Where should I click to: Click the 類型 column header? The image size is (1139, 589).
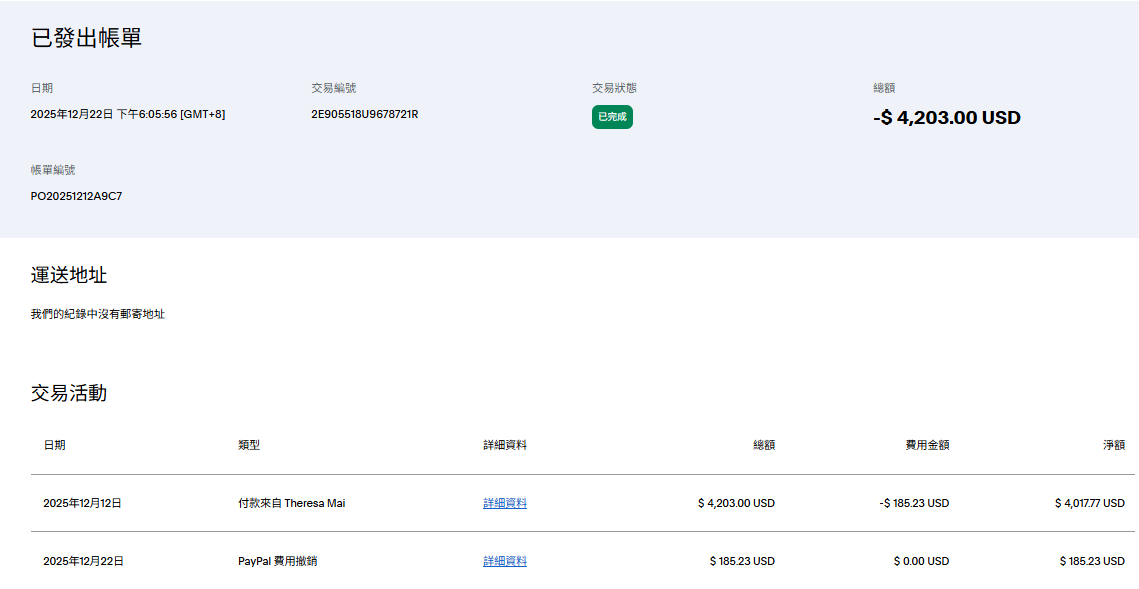tap(249, 445)
